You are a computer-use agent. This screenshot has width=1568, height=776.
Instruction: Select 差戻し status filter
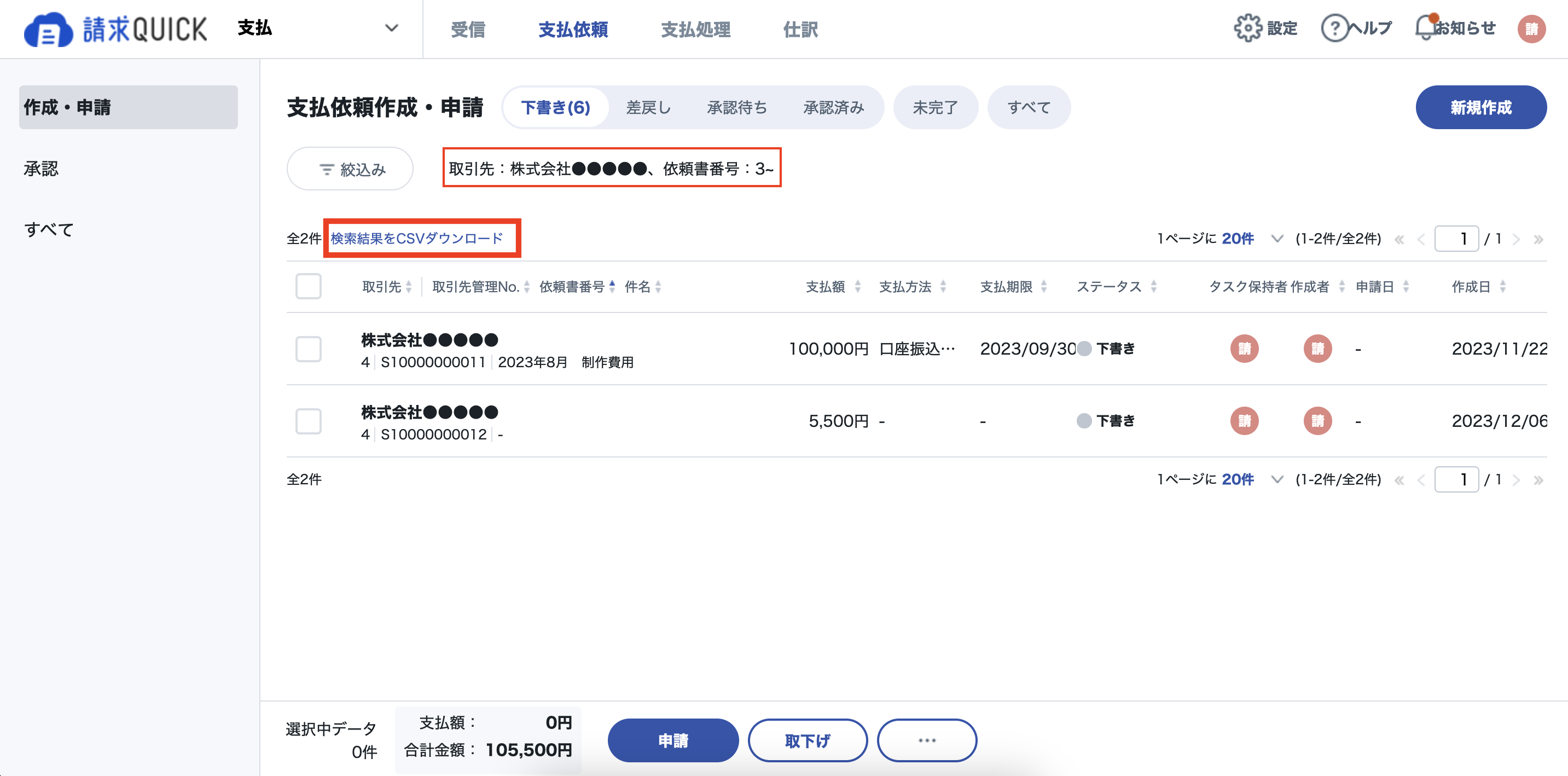coord(648,107)
